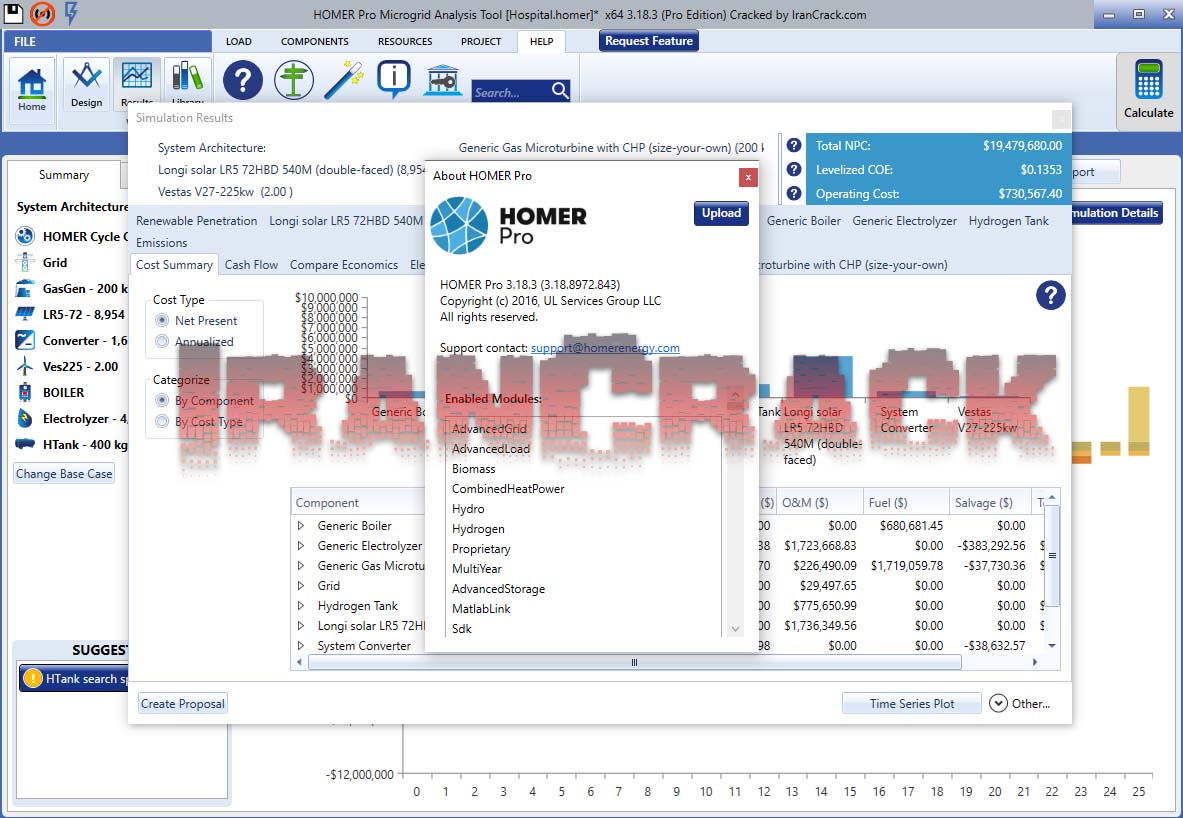Open the Design view icon
1183x818 pixels.
[x=86, y=84]
